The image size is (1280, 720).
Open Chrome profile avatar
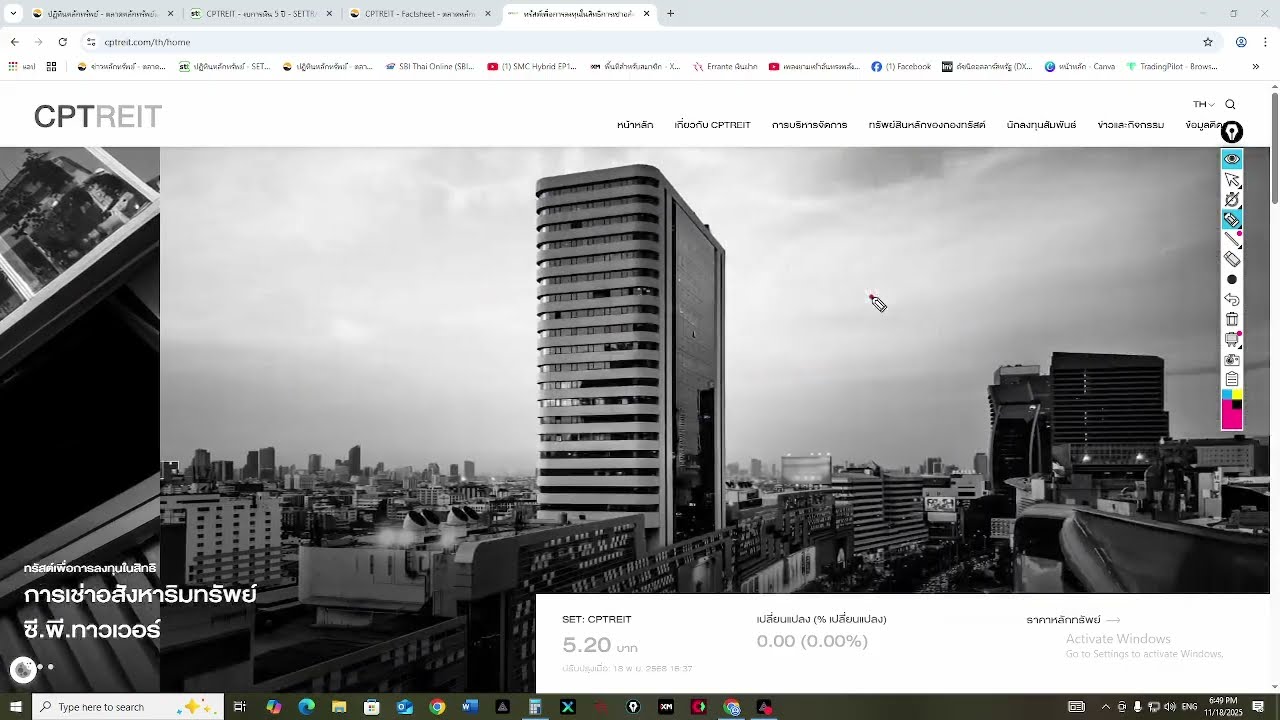point(1241,42)
